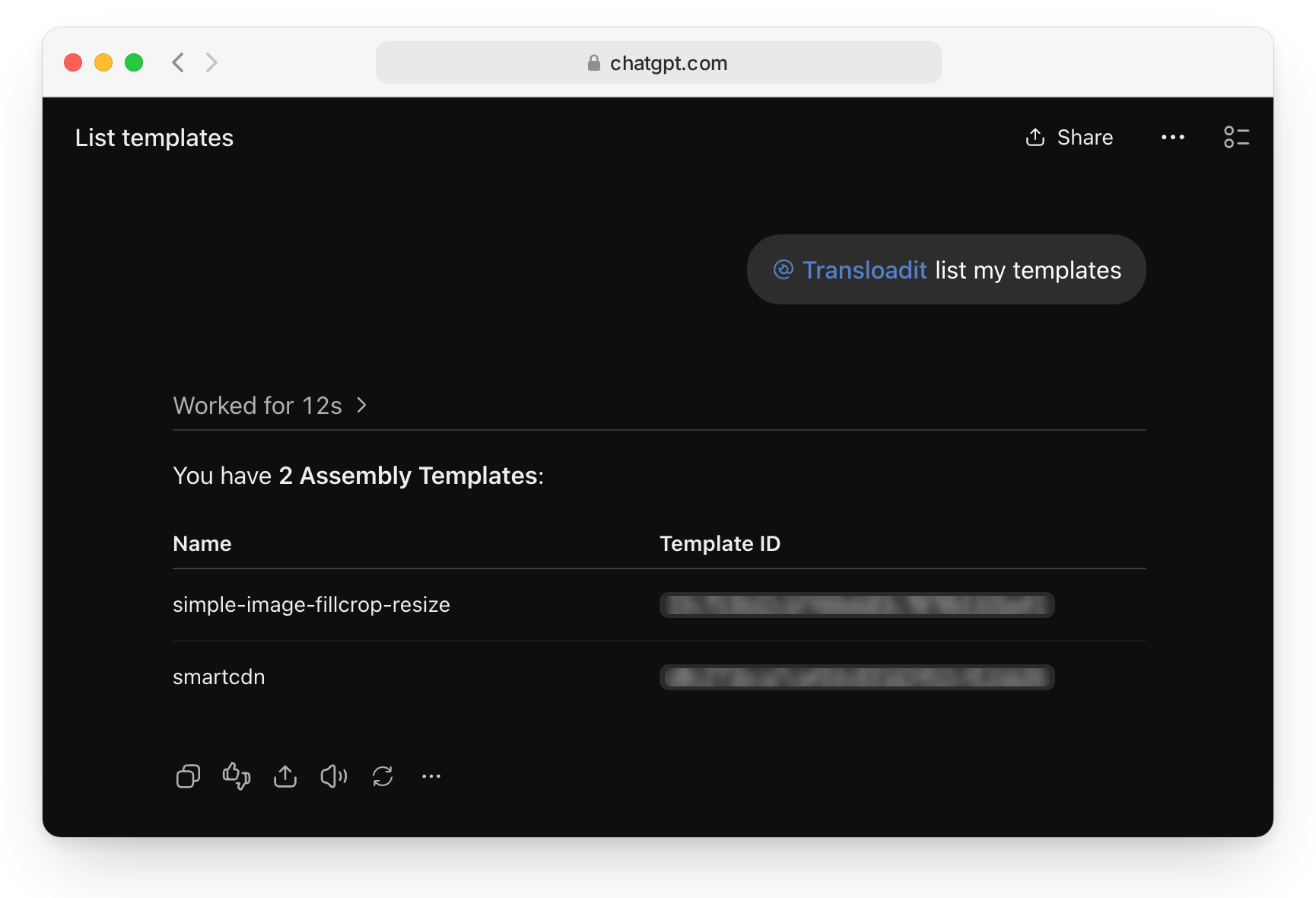Click the blurred Template ID for simple-image-fillcrop-resize

[857, 605]
